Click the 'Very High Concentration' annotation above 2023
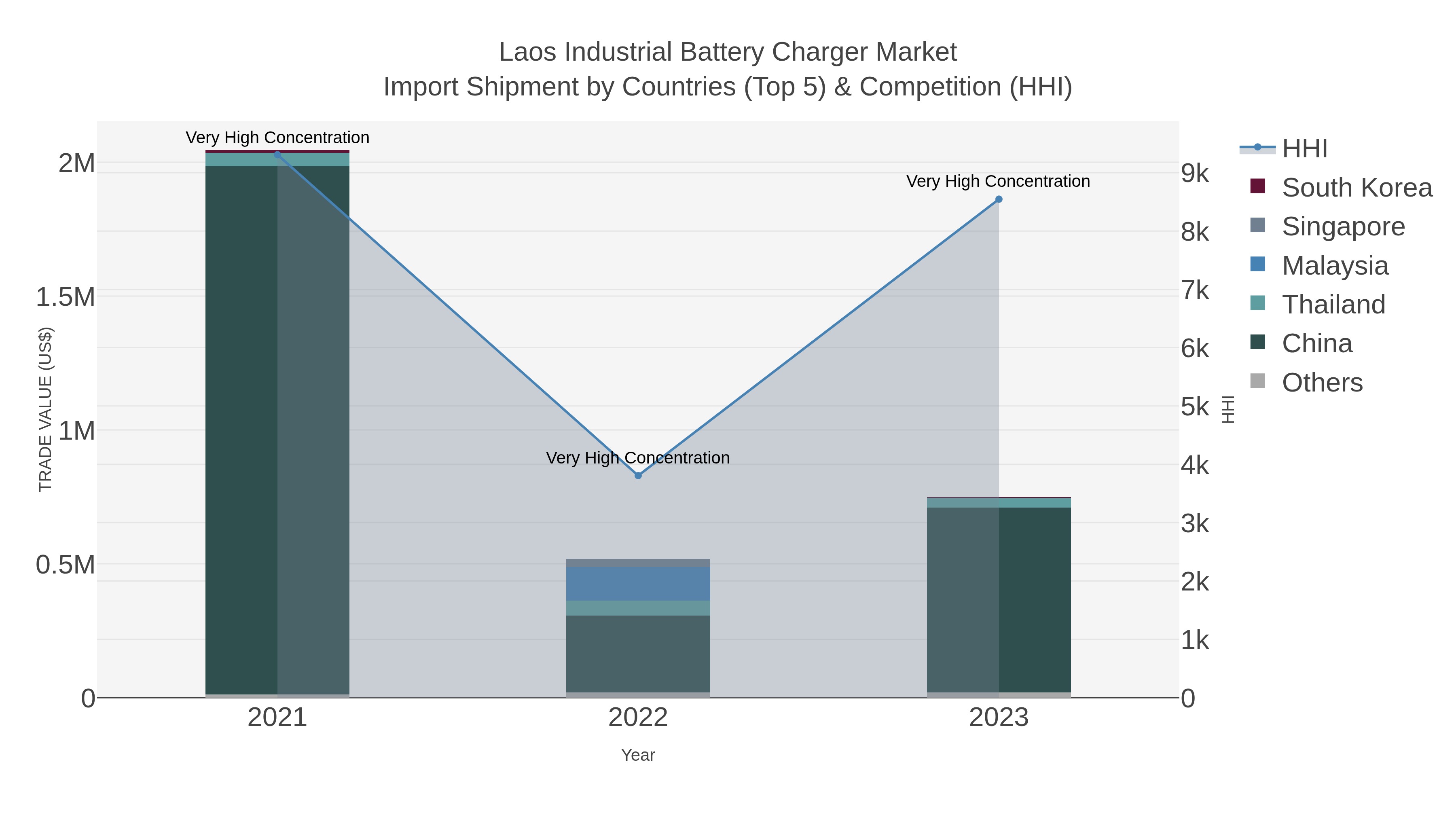 pos(998,182)
